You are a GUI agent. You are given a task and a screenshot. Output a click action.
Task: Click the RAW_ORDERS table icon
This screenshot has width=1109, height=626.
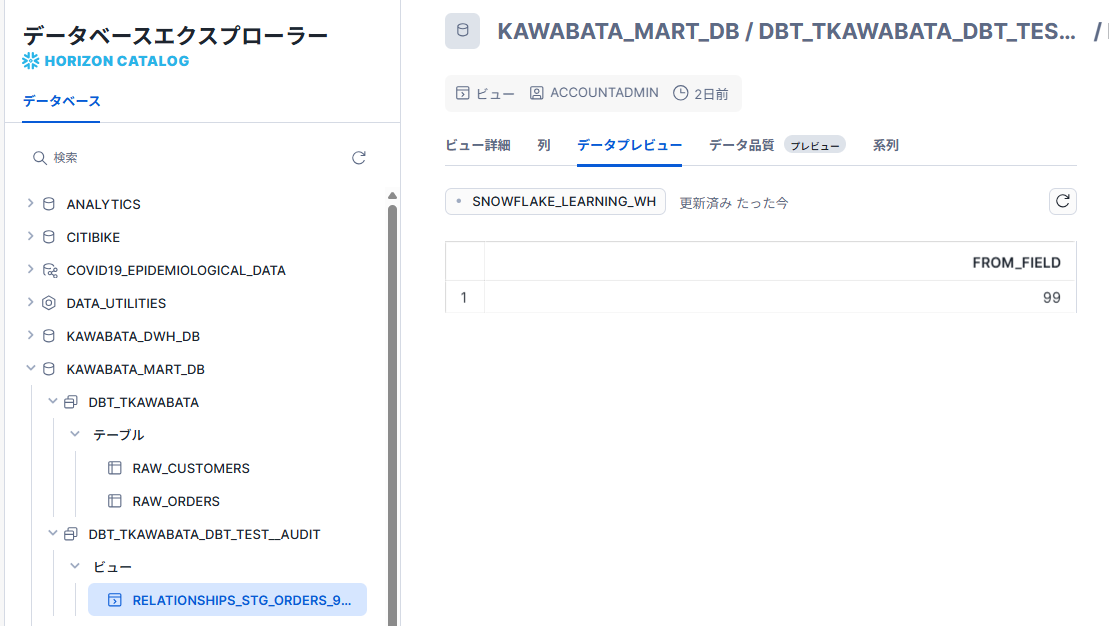click(x=115, y=501)
